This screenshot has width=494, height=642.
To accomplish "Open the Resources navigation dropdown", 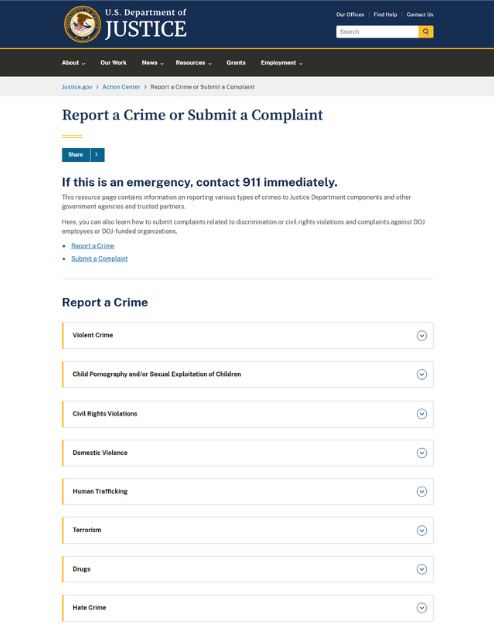I will [194, 63].
